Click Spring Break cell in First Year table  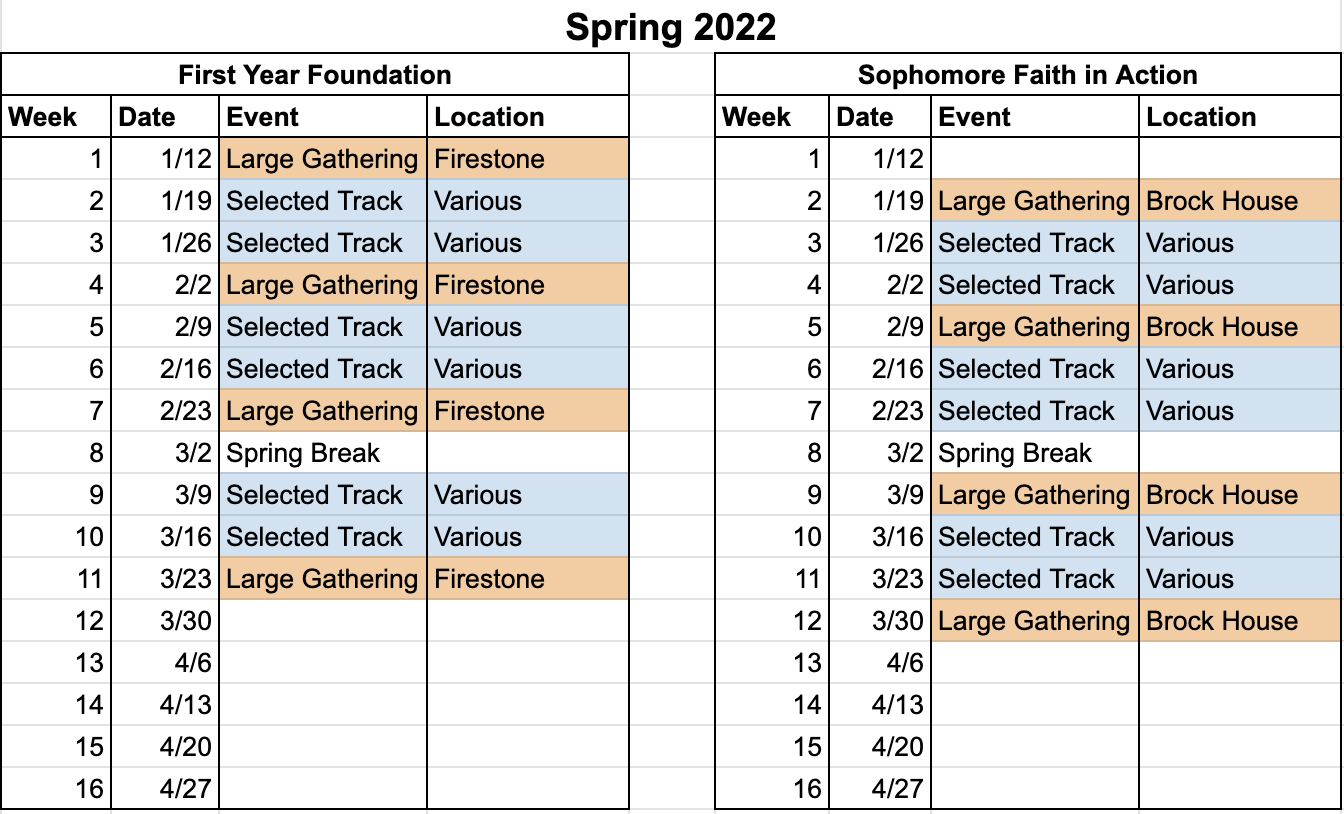pos(322,453)
